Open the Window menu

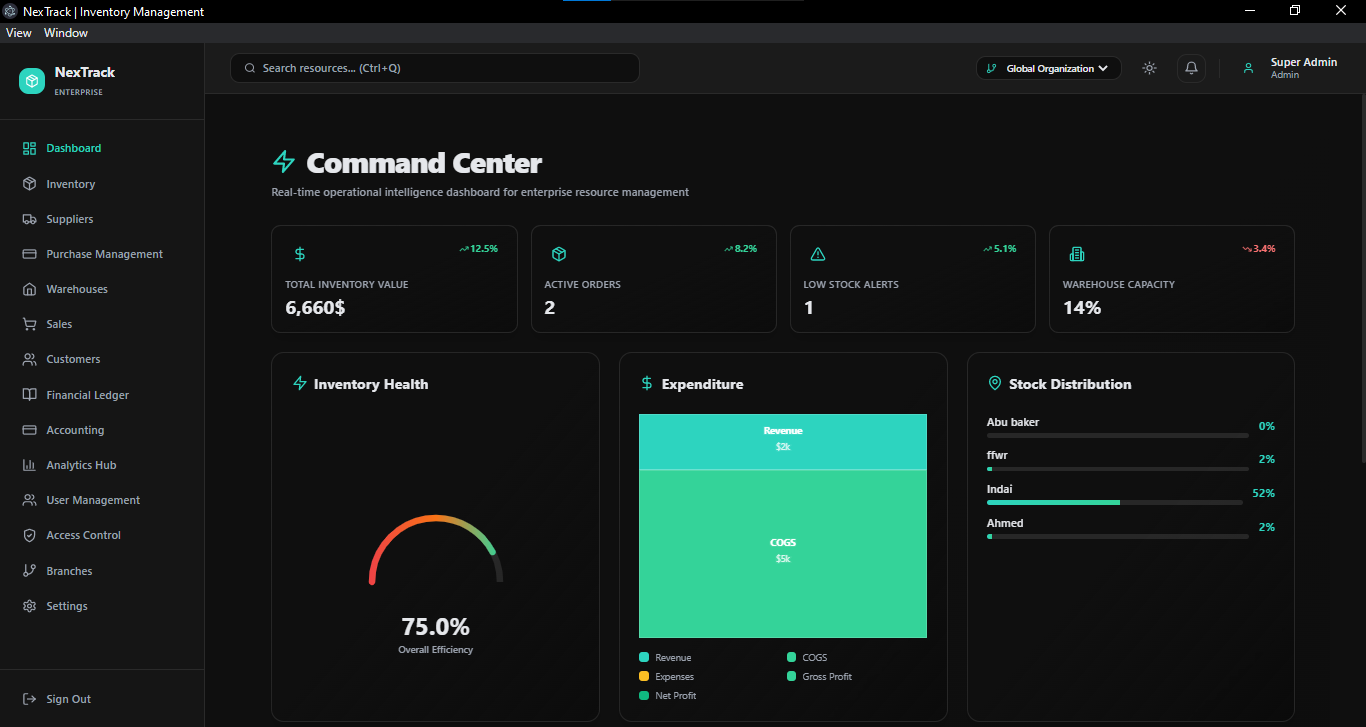pyautogui.click(x=66, y=33)
